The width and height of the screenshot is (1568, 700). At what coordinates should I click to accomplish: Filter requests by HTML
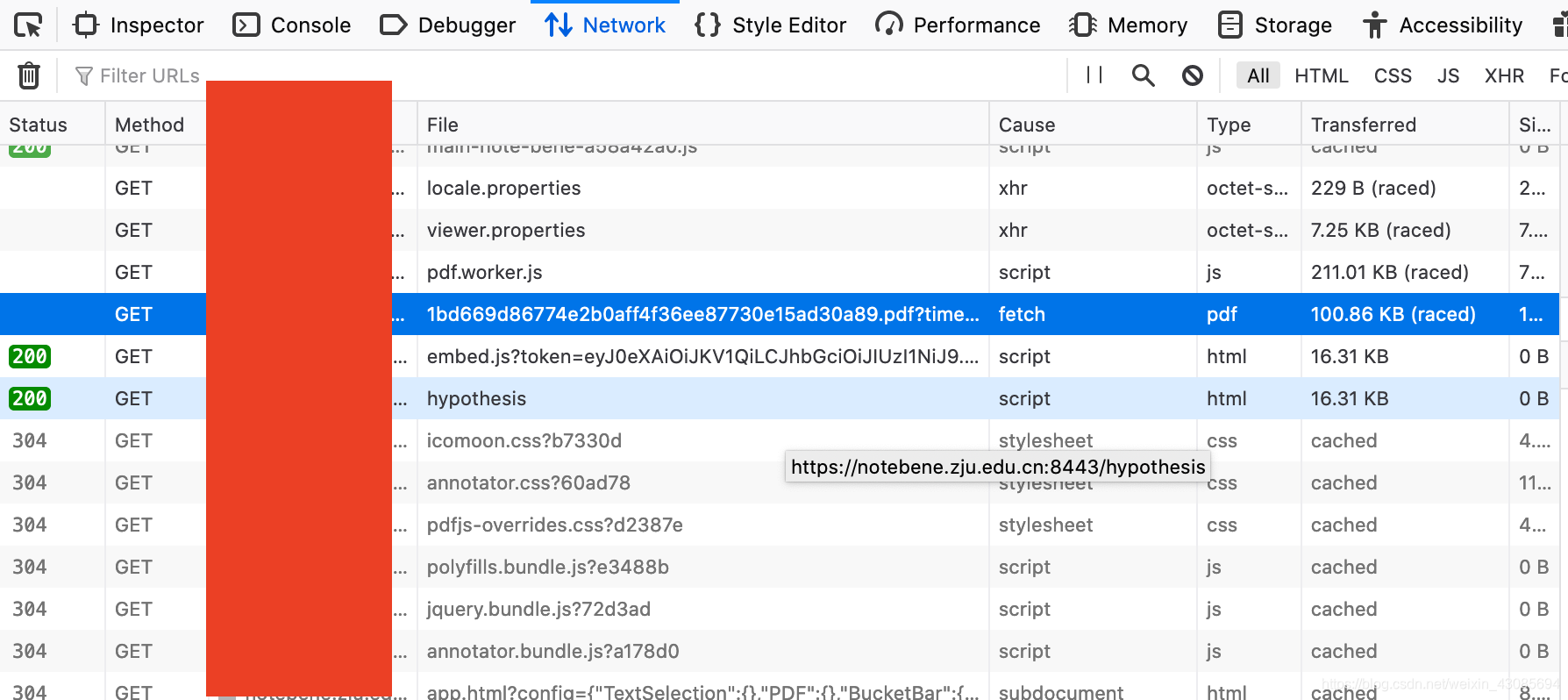click(1322, 75)
